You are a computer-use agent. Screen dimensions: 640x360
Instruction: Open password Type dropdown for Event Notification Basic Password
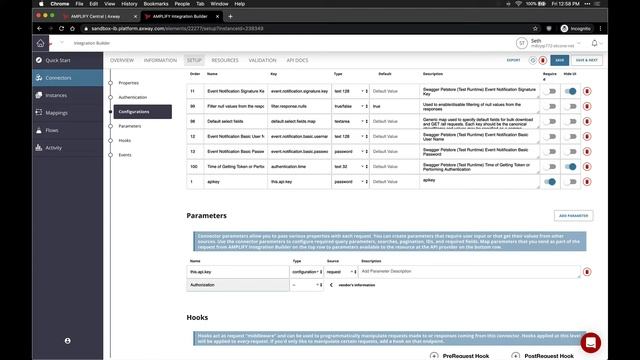click(x=351, y=152)
